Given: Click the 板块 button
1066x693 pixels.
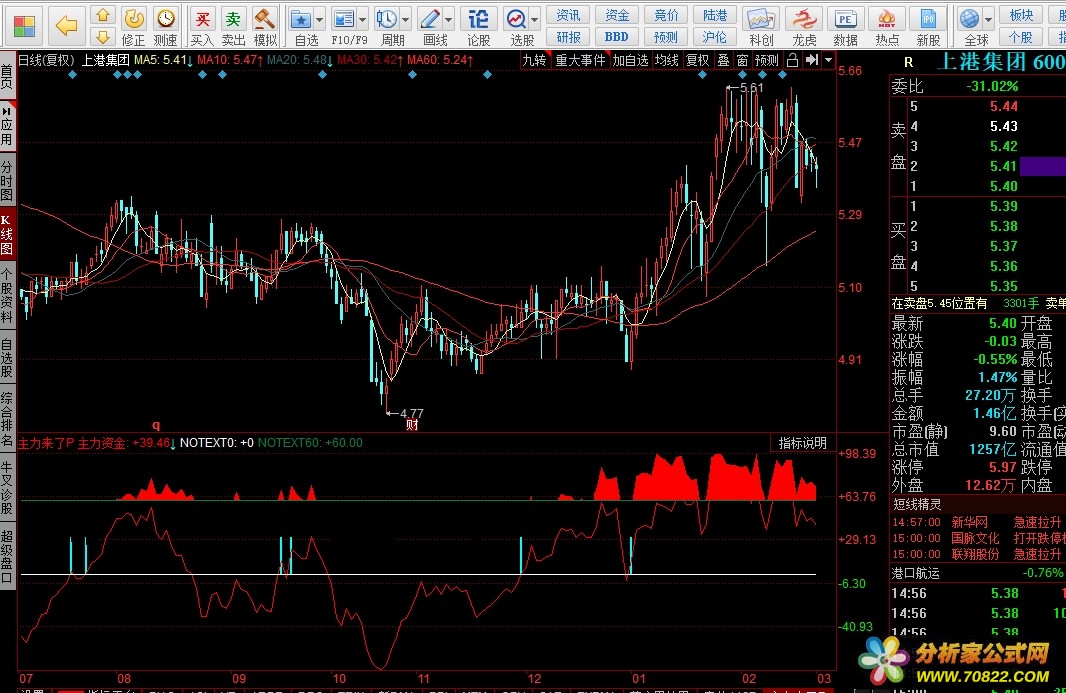Looking at the screenshot, I should pos(1021,15).
